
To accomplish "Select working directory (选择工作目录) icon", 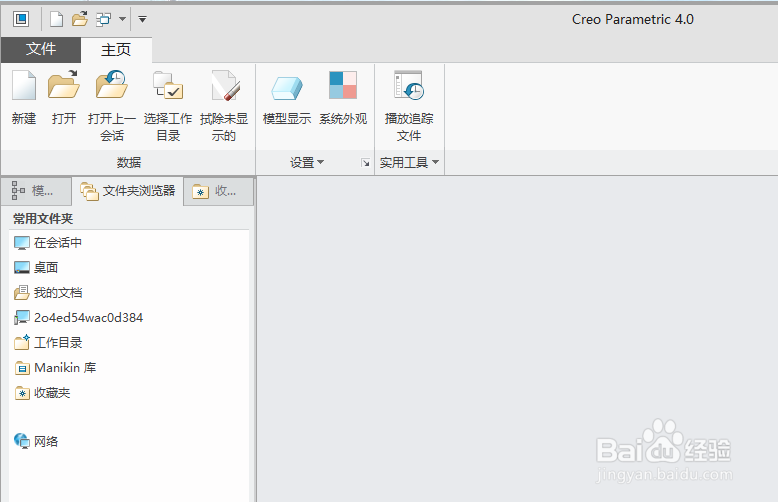I will tap(168, 85).
